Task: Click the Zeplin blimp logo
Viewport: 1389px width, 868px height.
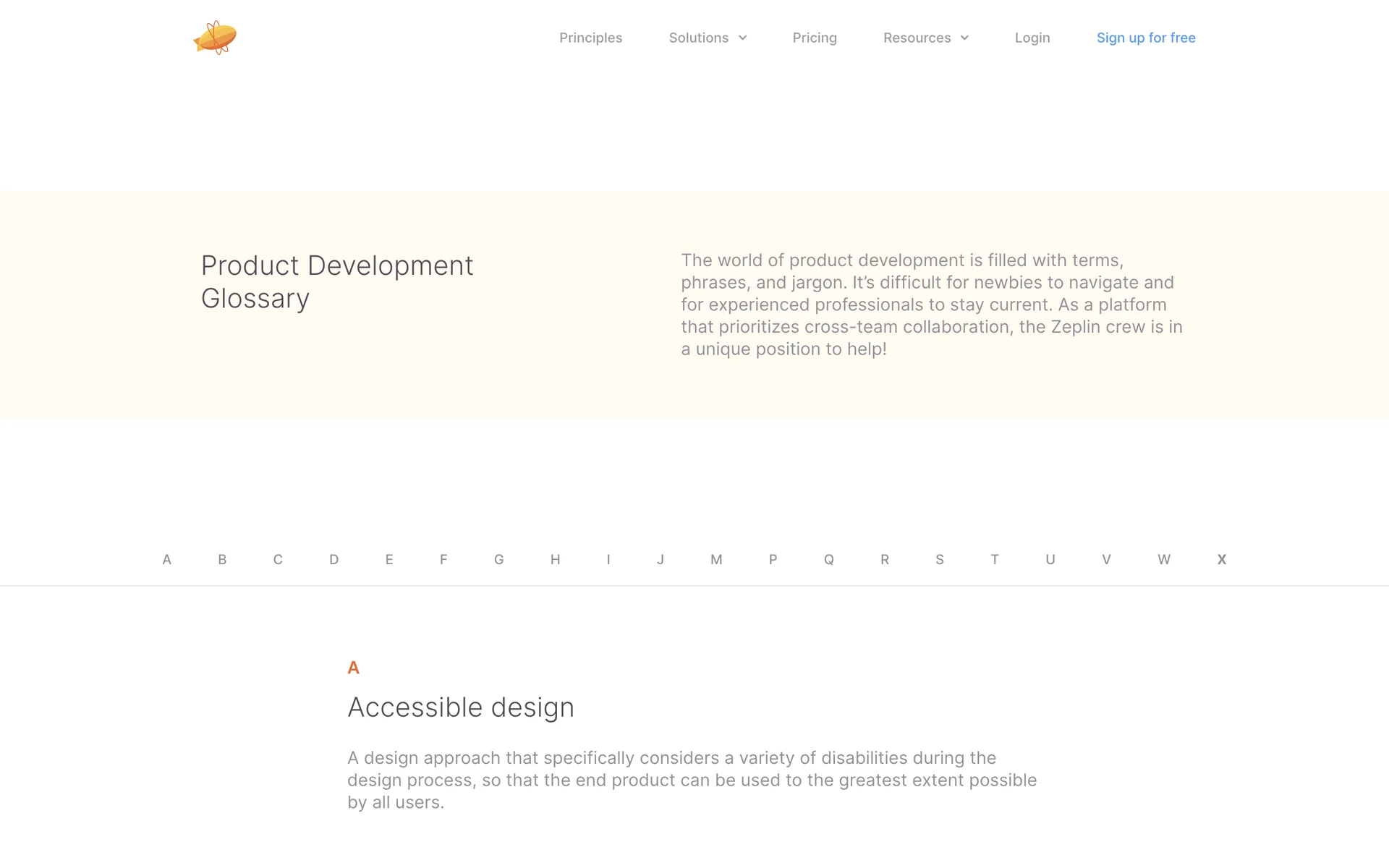Action: coord(215,38)
